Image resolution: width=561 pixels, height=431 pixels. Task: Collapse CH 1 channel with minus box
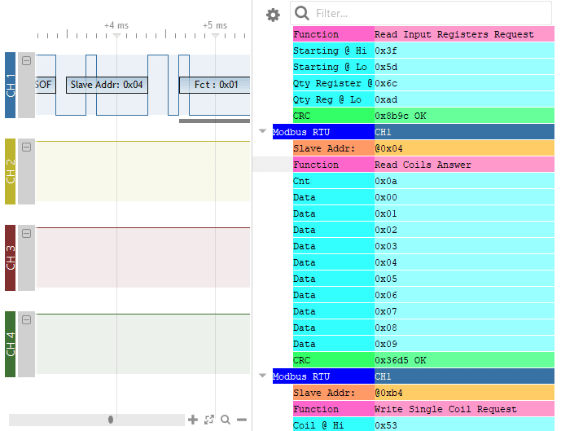[26, 60]
